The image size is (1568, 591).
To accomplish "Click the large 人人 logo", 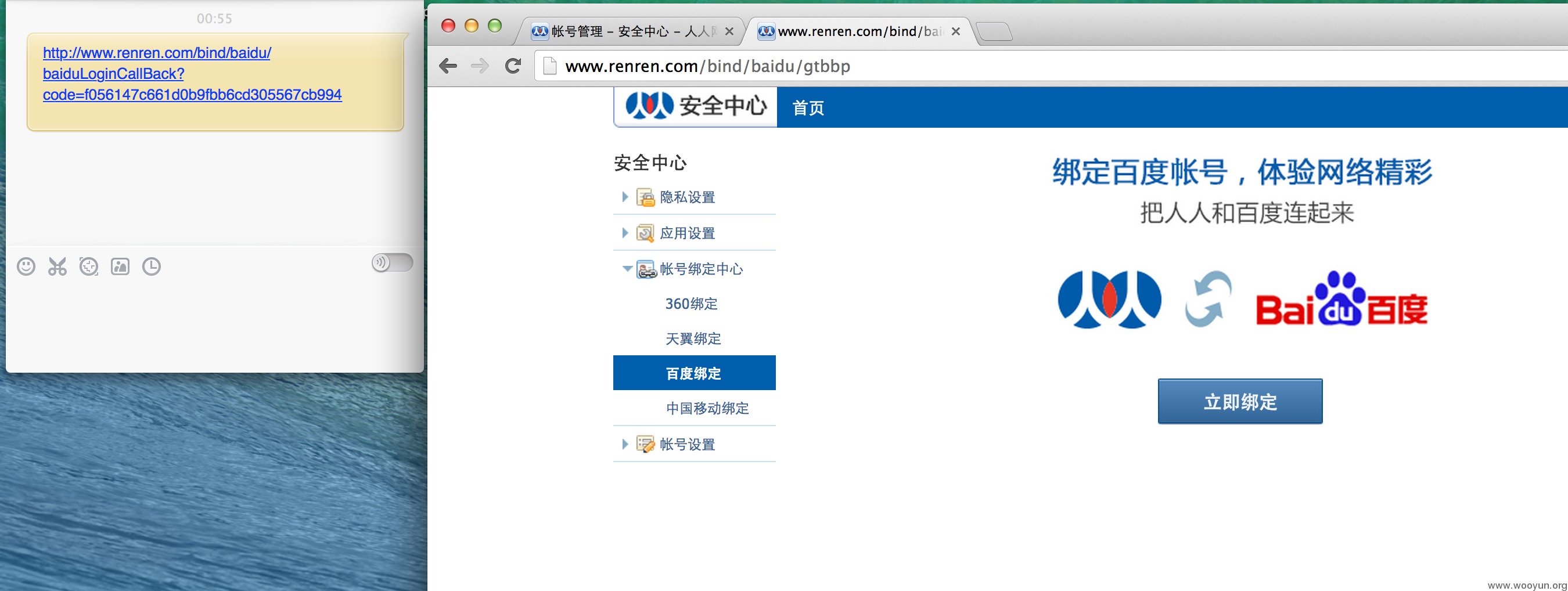I will 1109,300.
